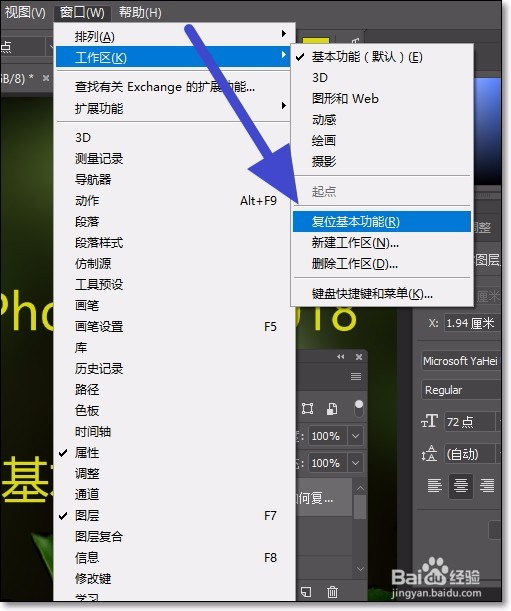The width and height of the screenshot is (511, 611).
Task: Open the layers panel hamburger menu
Action: pos(355,376)
